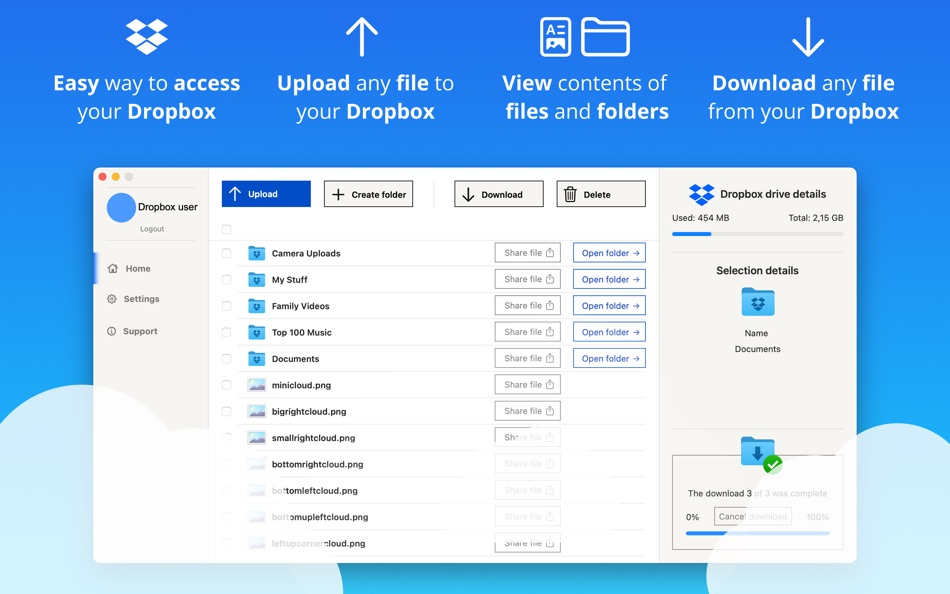Click the document file icon in the banner
Image resolution: width=950 pixels, height=594 pixels.
(x=556, y=37)
